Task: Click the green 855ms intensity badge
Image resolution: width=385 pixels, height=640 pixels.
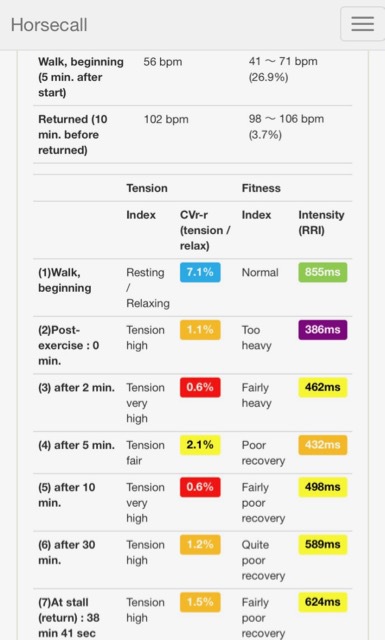Action: coord(323,272)
